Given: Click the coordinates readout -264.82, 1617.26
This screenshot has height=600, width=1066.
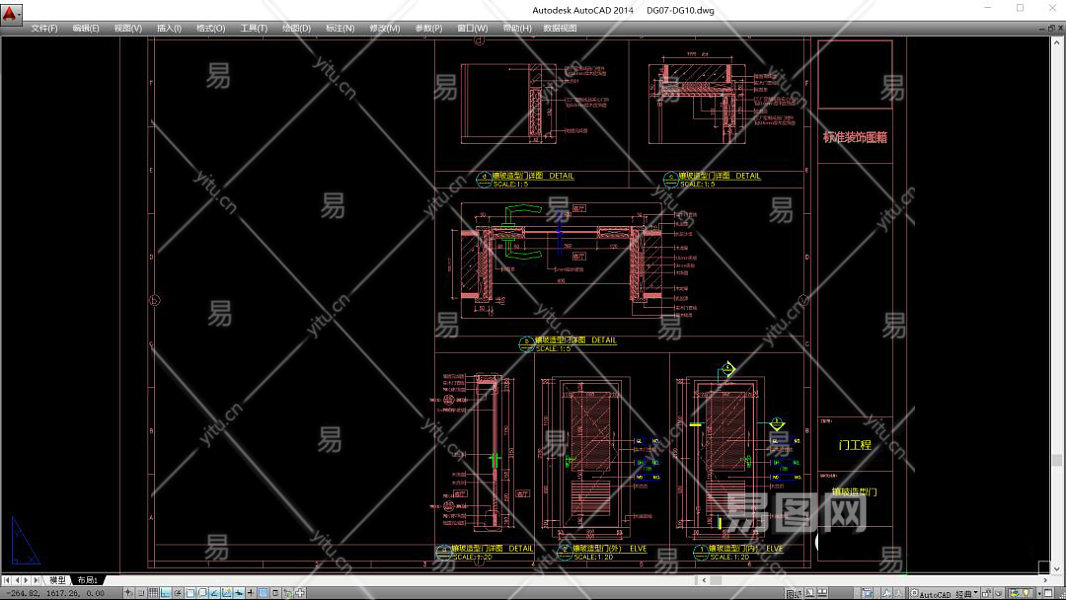Looking at the screenshot, I should (56, 593).
